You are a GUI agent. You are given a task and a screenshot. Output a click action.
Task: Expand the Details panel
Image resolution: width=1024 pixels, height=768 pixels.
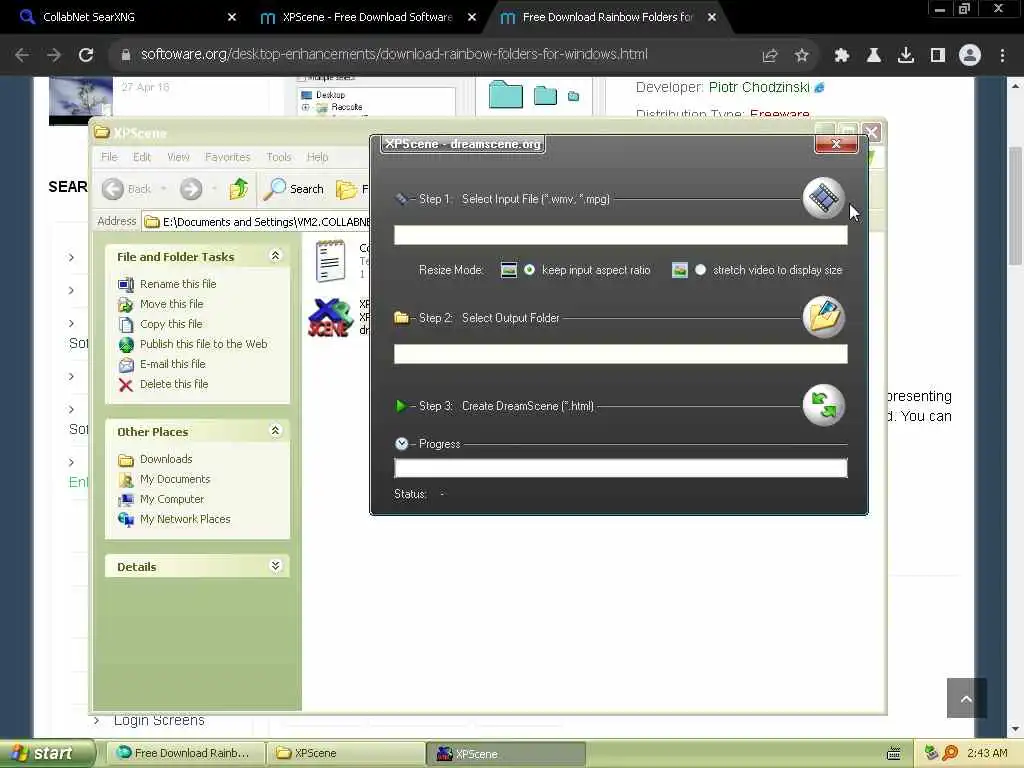276,566
